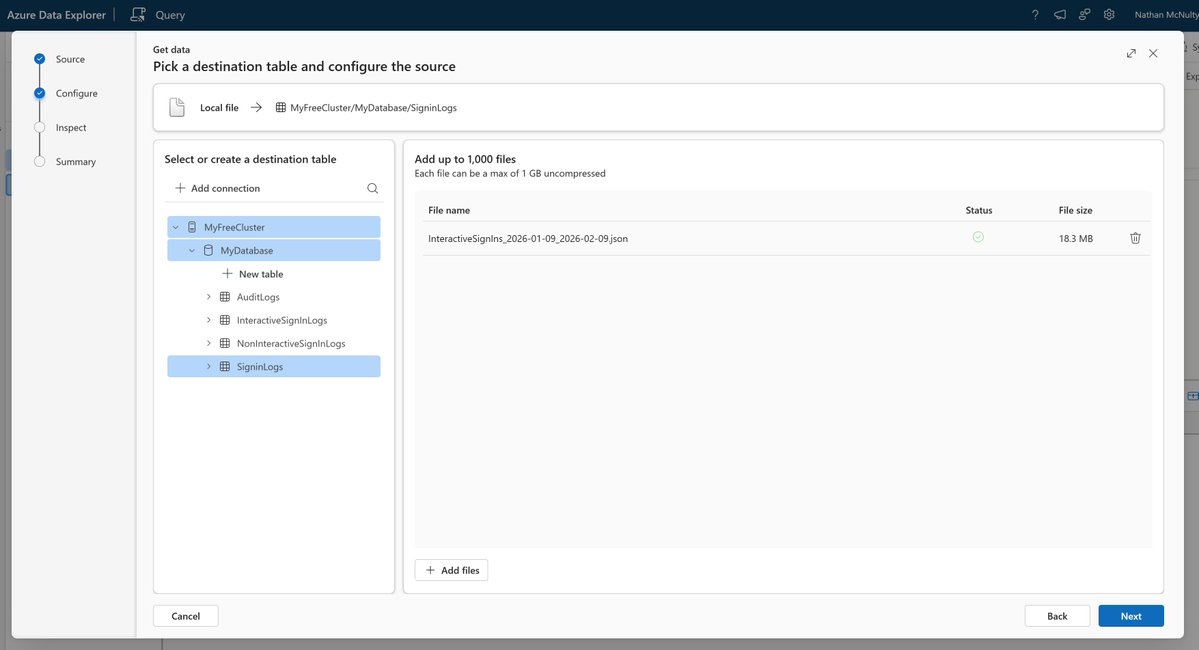Click the MyFreeCluster/MyDatabase/SigninLogs destination path
The height and width of the screenshot is (650, 1199).
(373, 108)
